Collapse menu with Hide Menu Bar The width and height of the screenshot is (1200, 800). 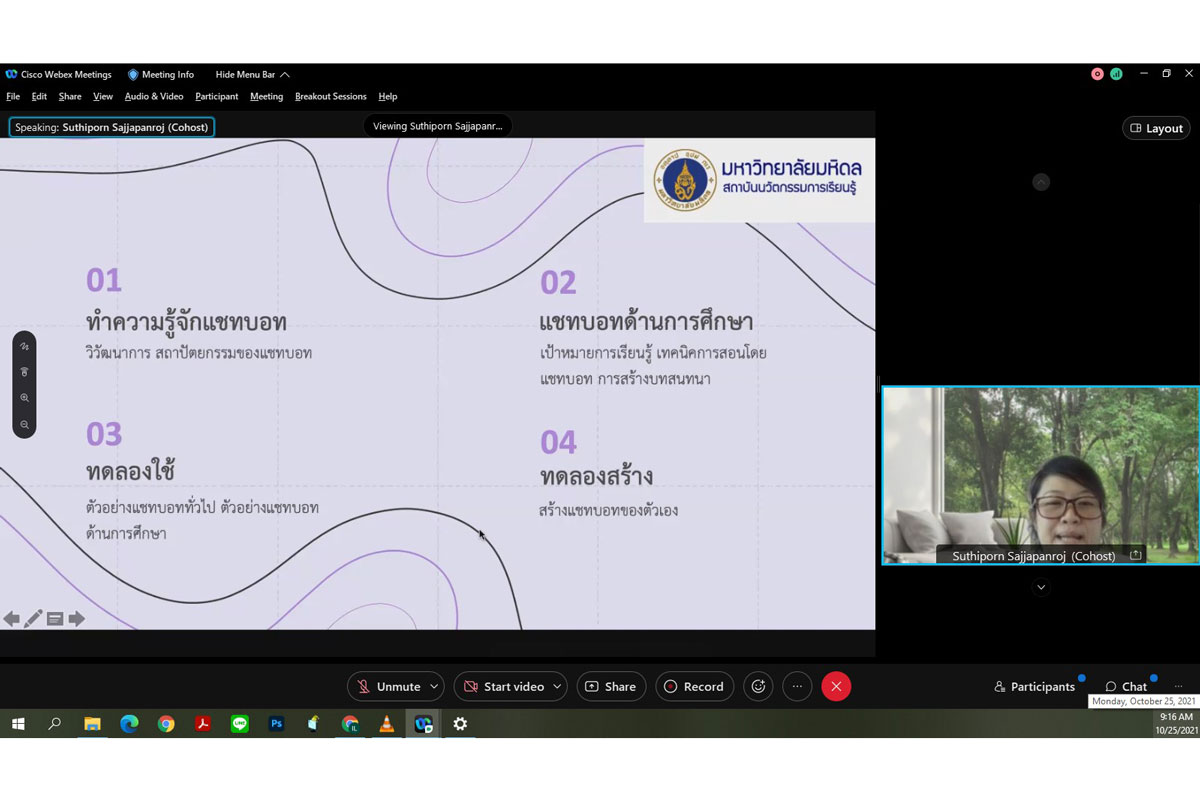click(x=252, y=75)
